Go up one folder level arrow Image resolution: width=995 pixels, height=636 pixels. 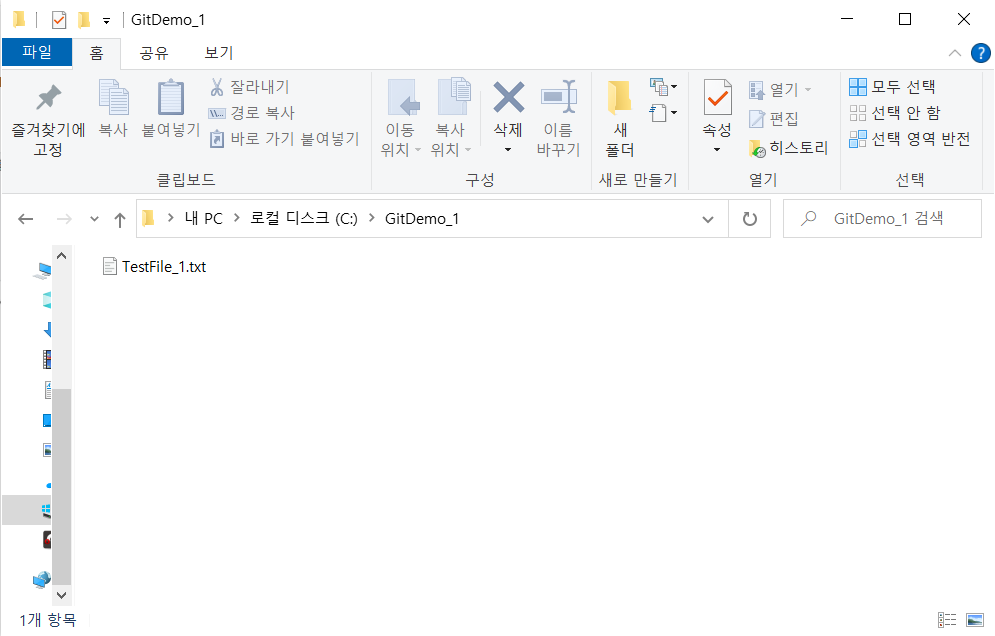pyautogui.click(x=119, y=219)
